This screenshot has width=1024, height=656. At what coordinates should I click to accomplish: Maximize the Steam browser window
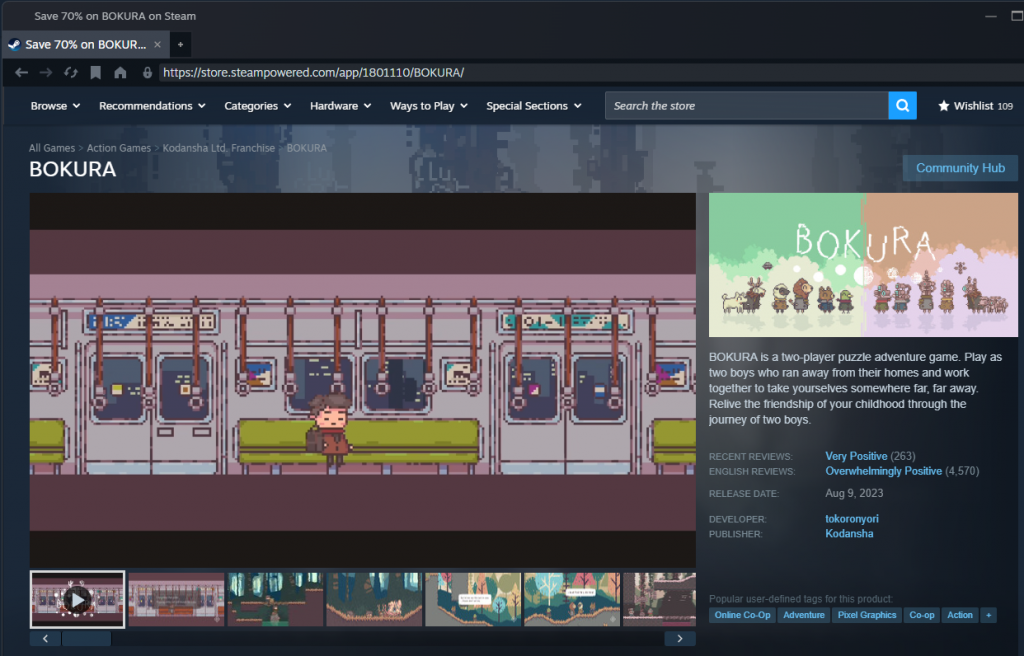(1017, 16)
